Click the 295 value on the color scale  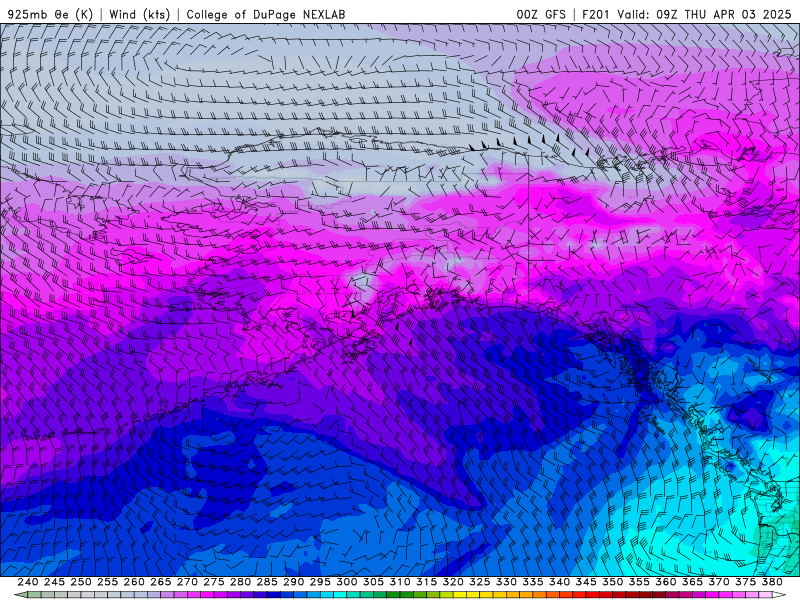[320, 582]
